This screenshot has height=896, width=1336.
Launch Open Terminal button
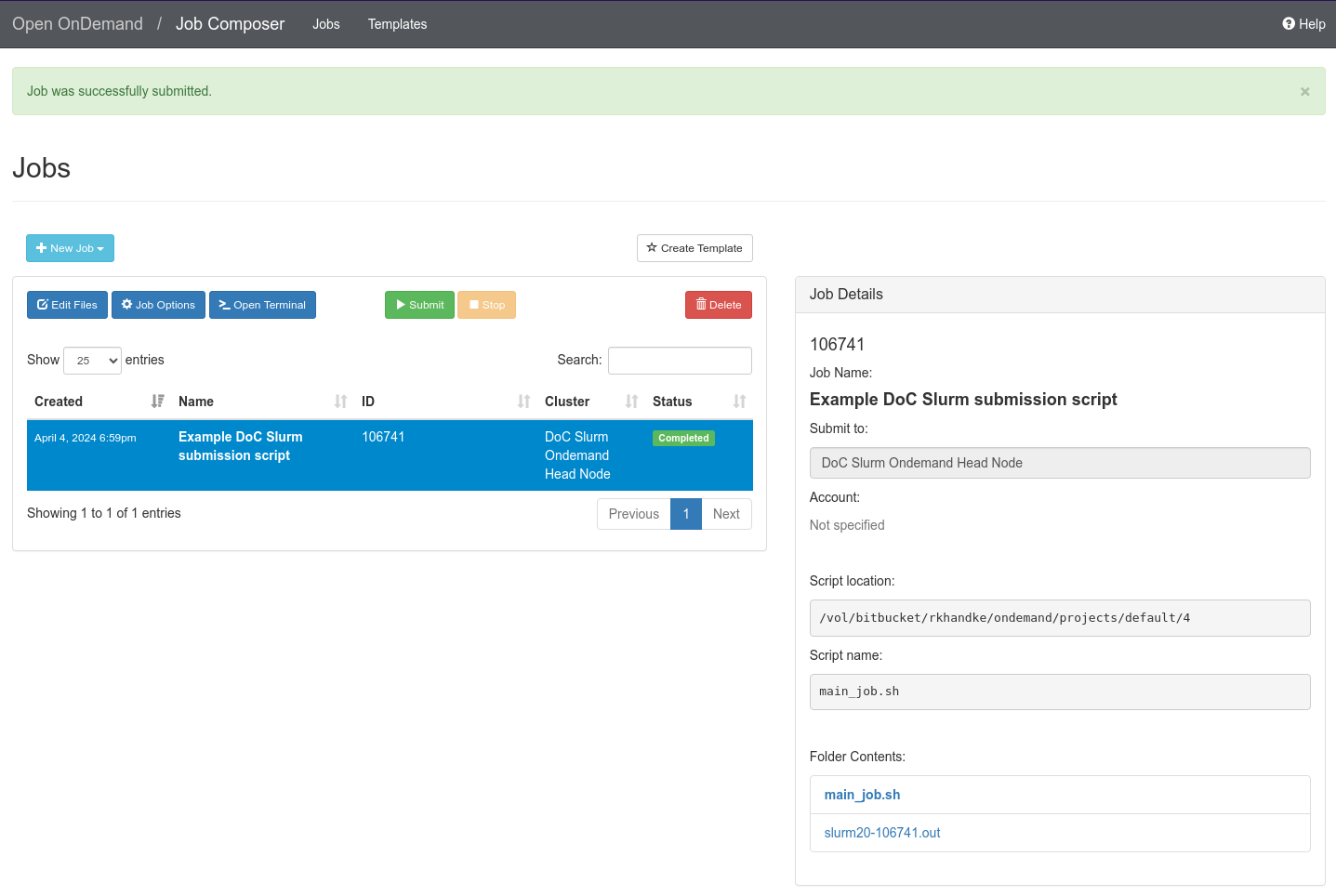click(x=262, y=305)
